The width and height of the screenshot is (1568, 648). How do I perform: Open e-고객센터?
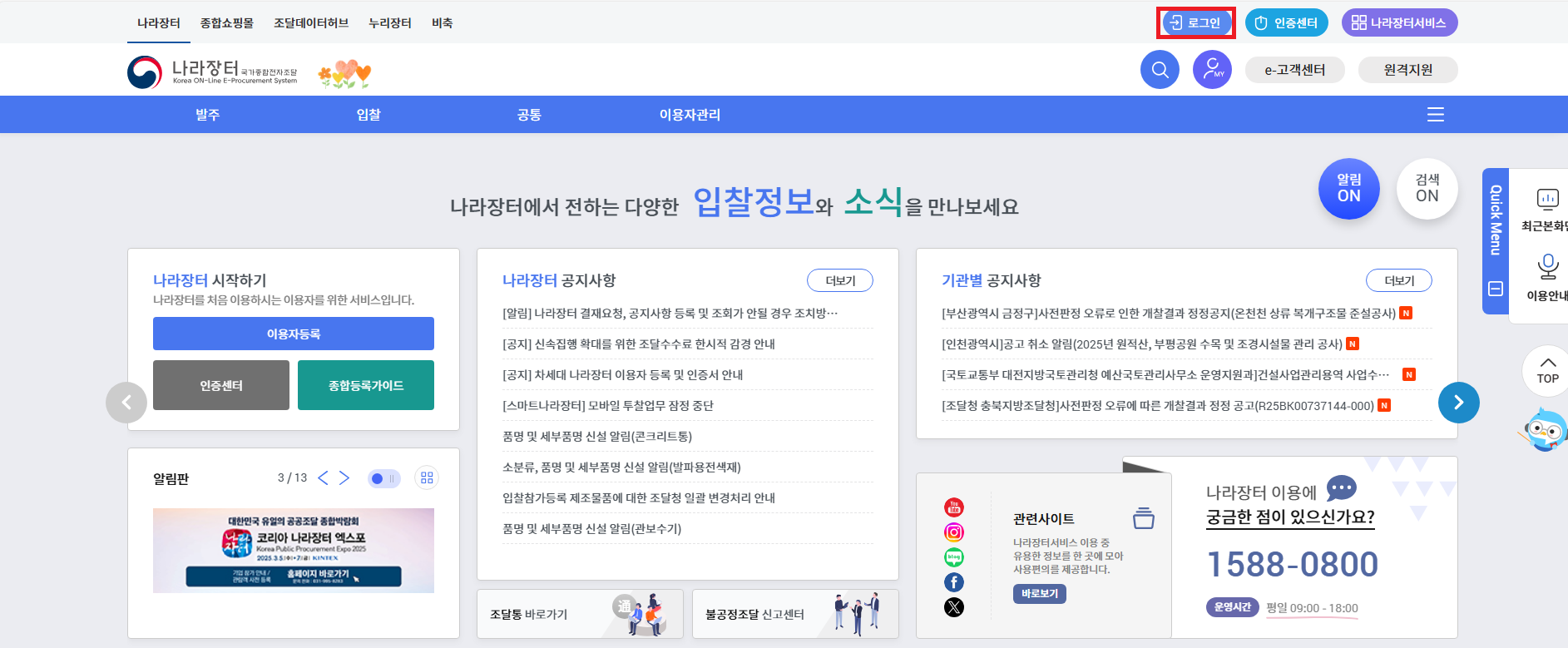tap(1295, 70)
